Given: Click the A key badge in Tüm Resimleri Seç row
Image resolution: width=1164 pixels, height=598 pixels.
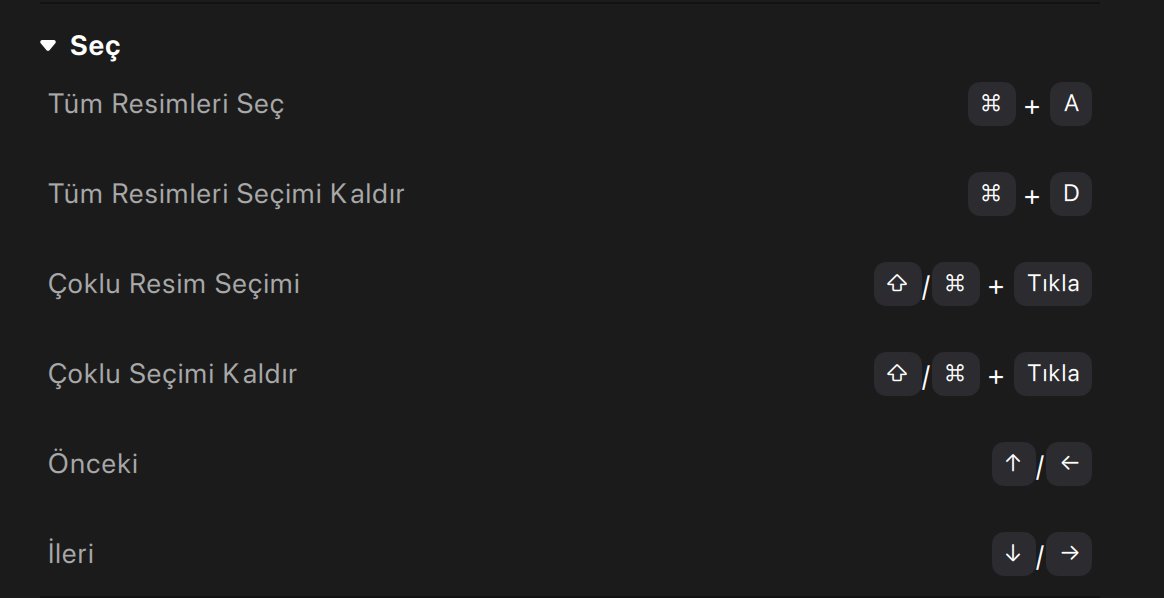Looking at the screenshot, I should click(x=1071, y=104).
